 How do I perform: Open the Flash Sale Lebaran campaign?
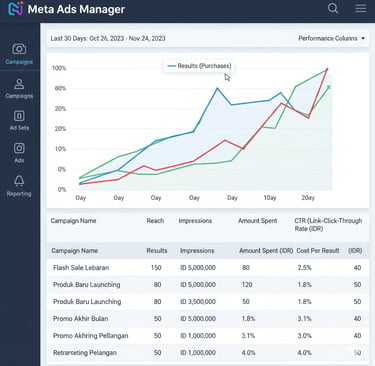pos(81,268)
